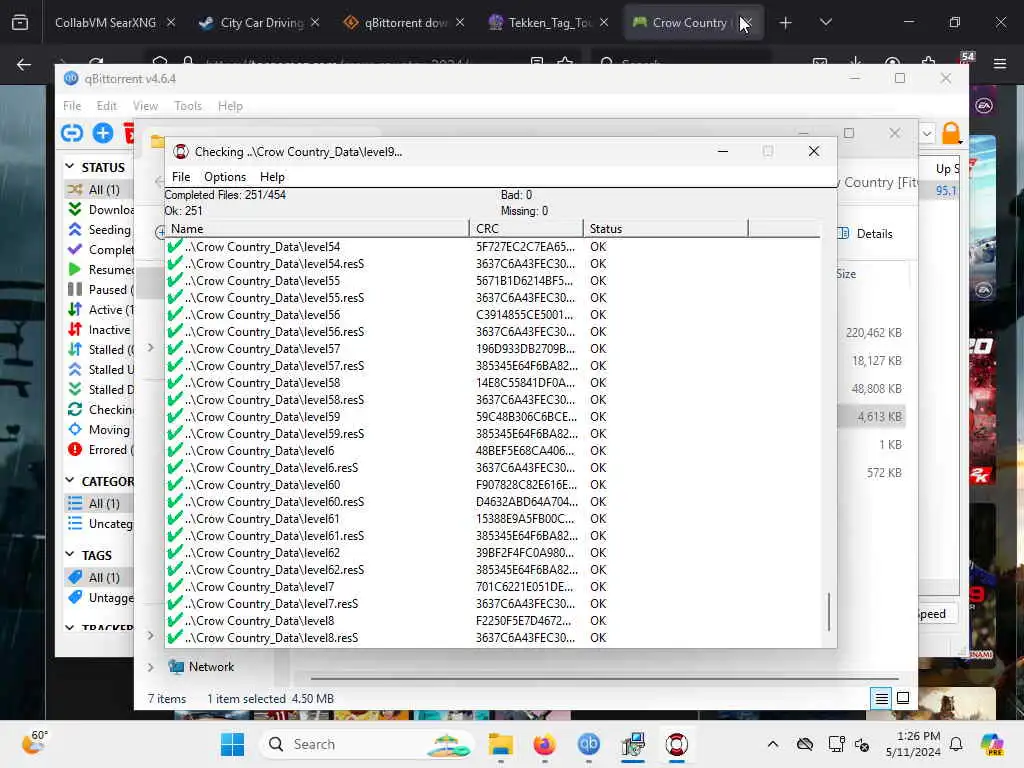Screen dimensions: 1024x768
Task: Select the Checking status filter
Action: click(x=100, y=409)
